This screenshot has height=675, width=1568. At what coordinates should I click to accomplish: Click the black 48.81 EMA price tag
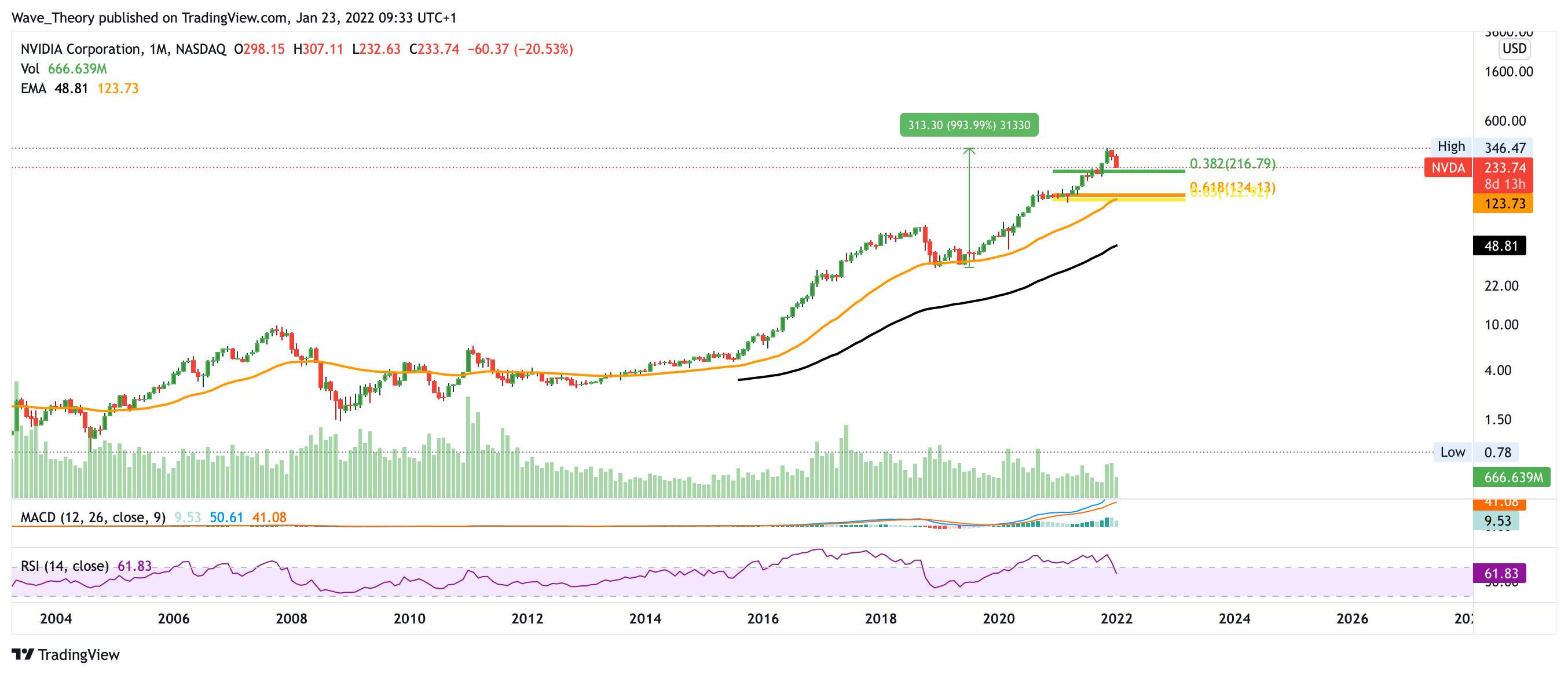tap(1499, 246)
